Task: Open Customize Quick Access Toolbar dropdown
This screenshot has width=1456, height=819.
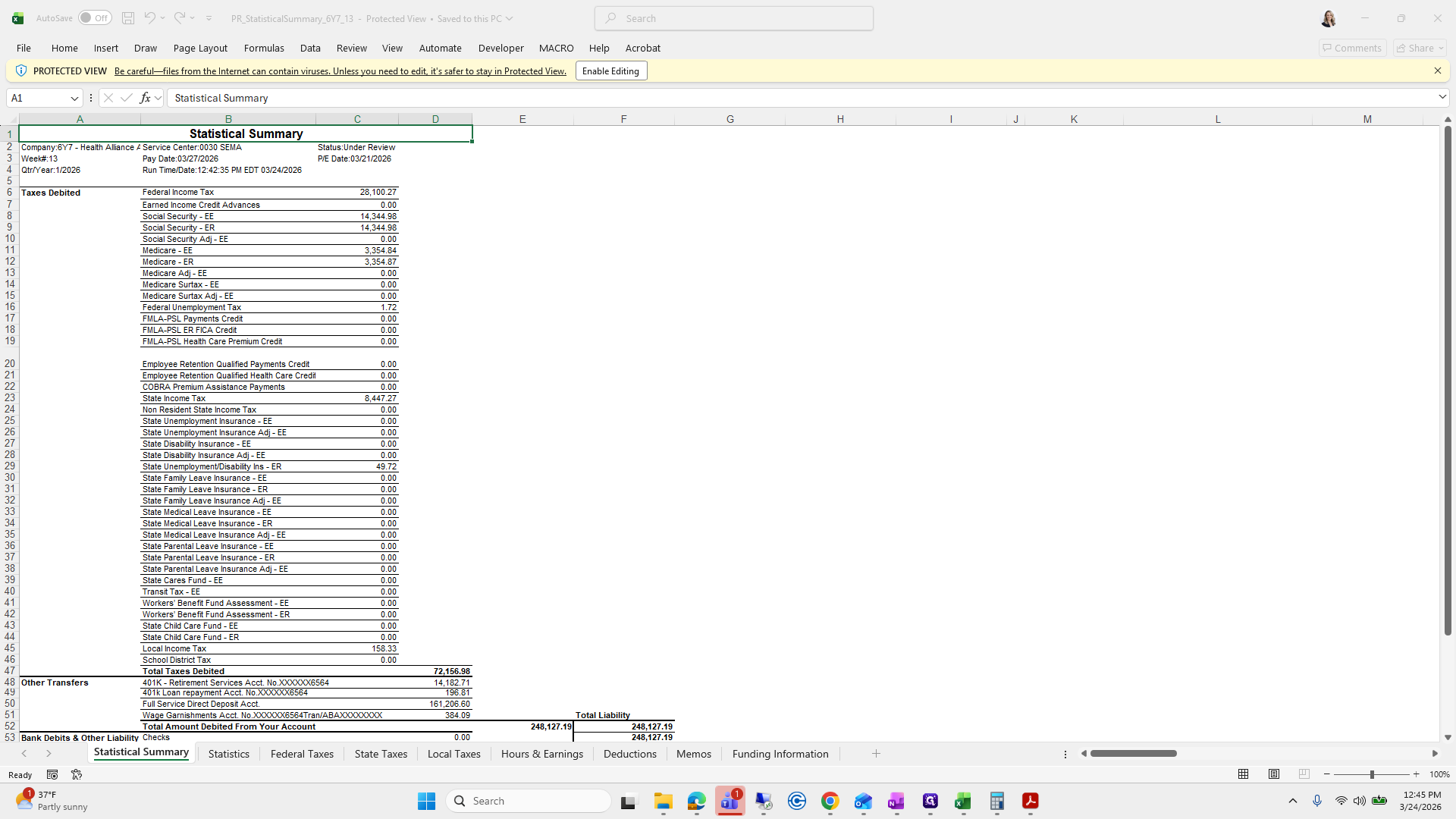Action: click(209, 18)
